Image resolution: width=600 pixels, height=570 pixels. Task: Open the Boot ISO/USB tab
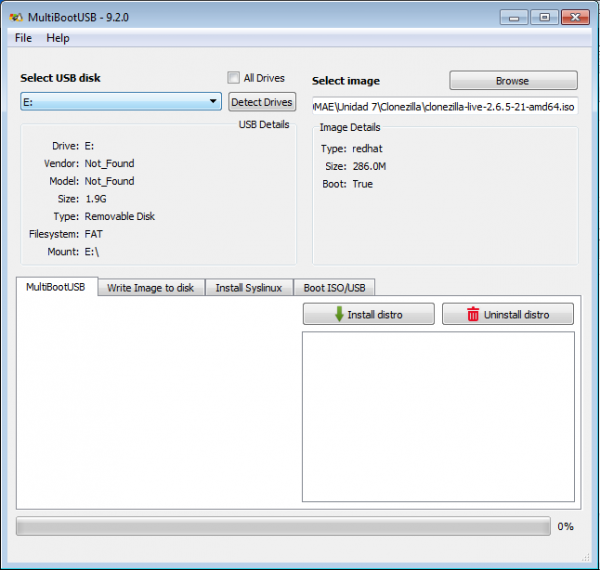click(x=334, y=288)
